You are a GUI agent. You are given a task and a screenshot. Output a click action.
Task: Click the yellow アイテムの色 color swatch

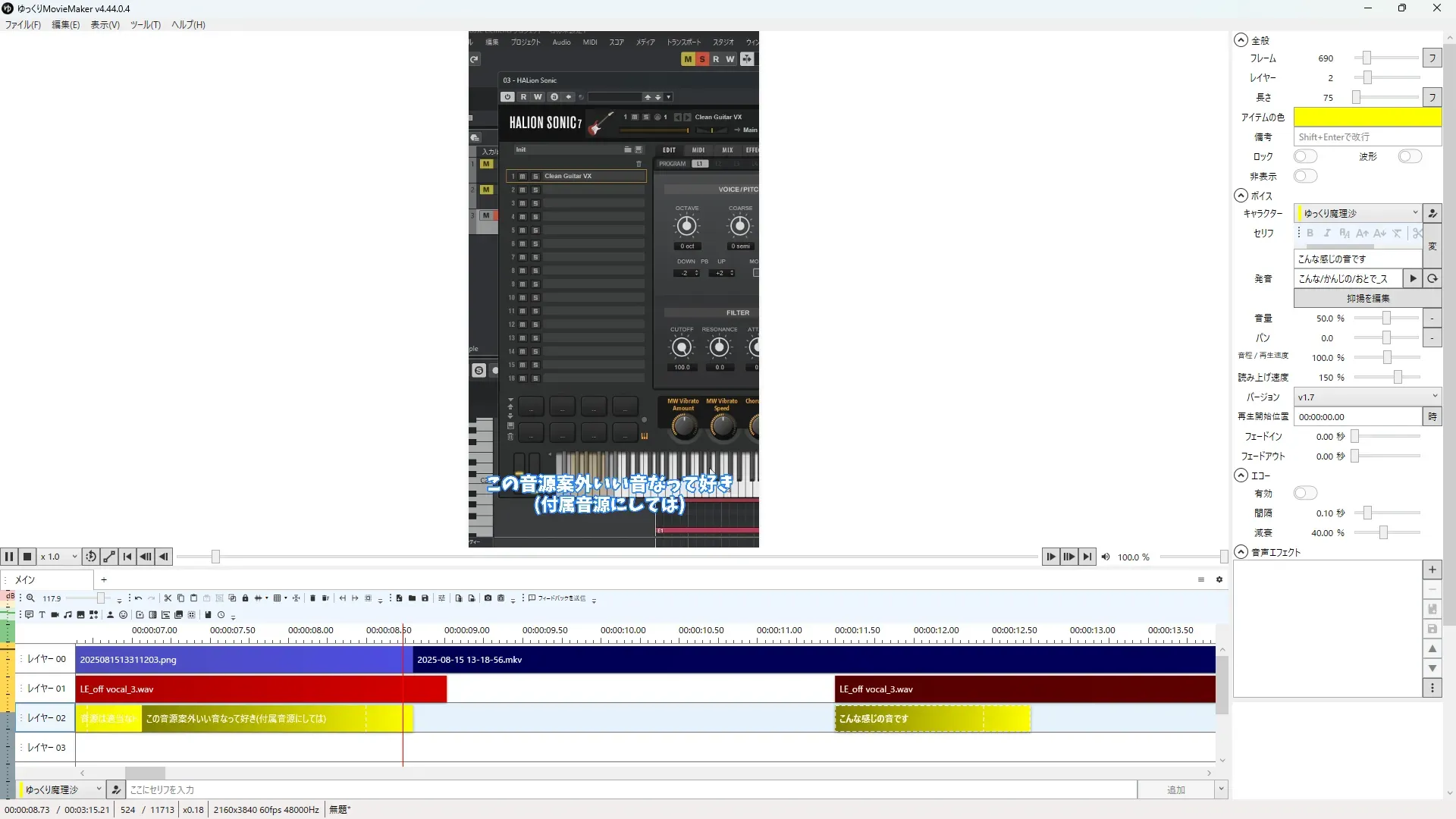pyautogui.click(x=1367, y=117)
